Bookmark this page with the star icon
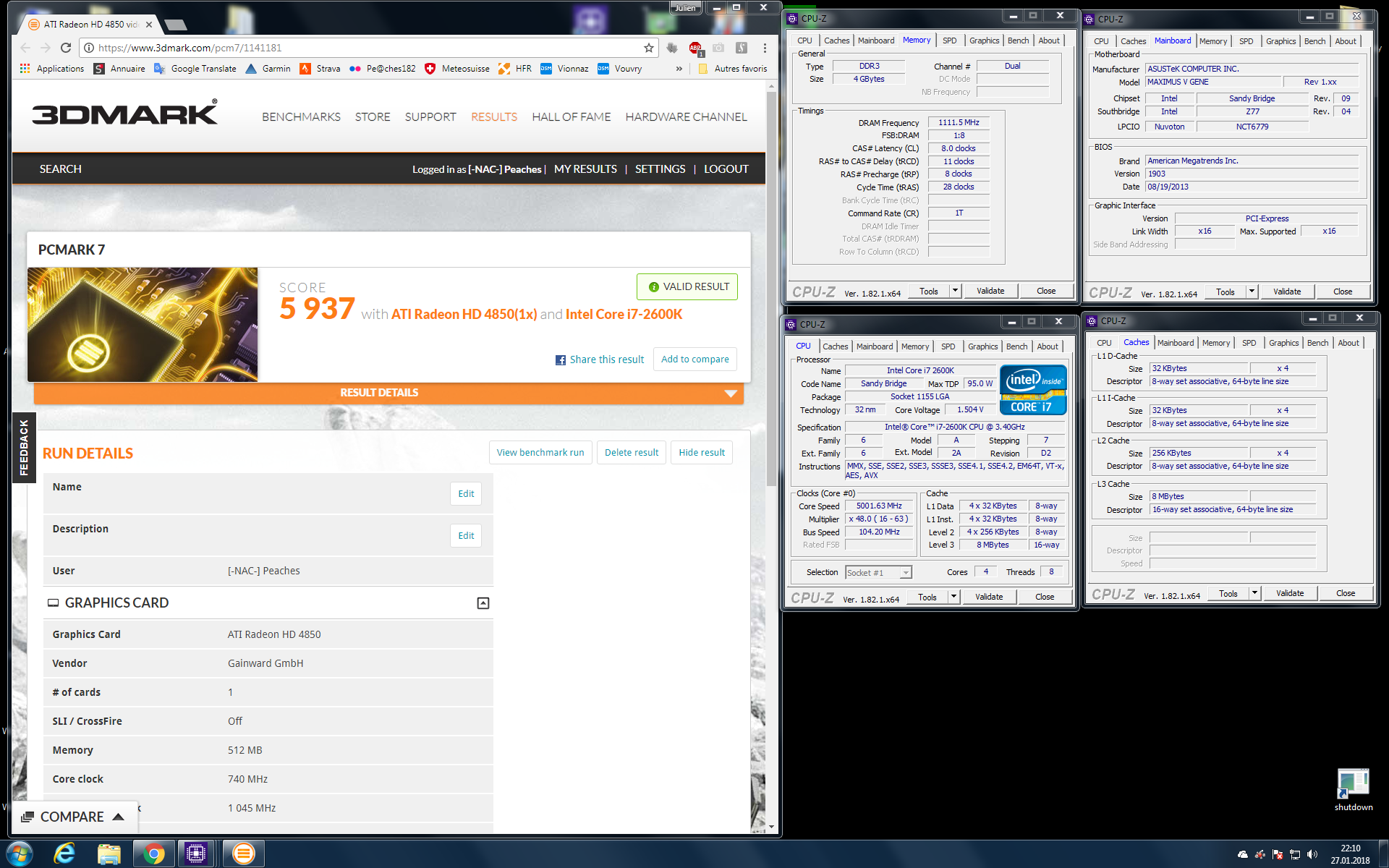The width and height of the screenshot is (1389, 868). (x=649, y=48)
